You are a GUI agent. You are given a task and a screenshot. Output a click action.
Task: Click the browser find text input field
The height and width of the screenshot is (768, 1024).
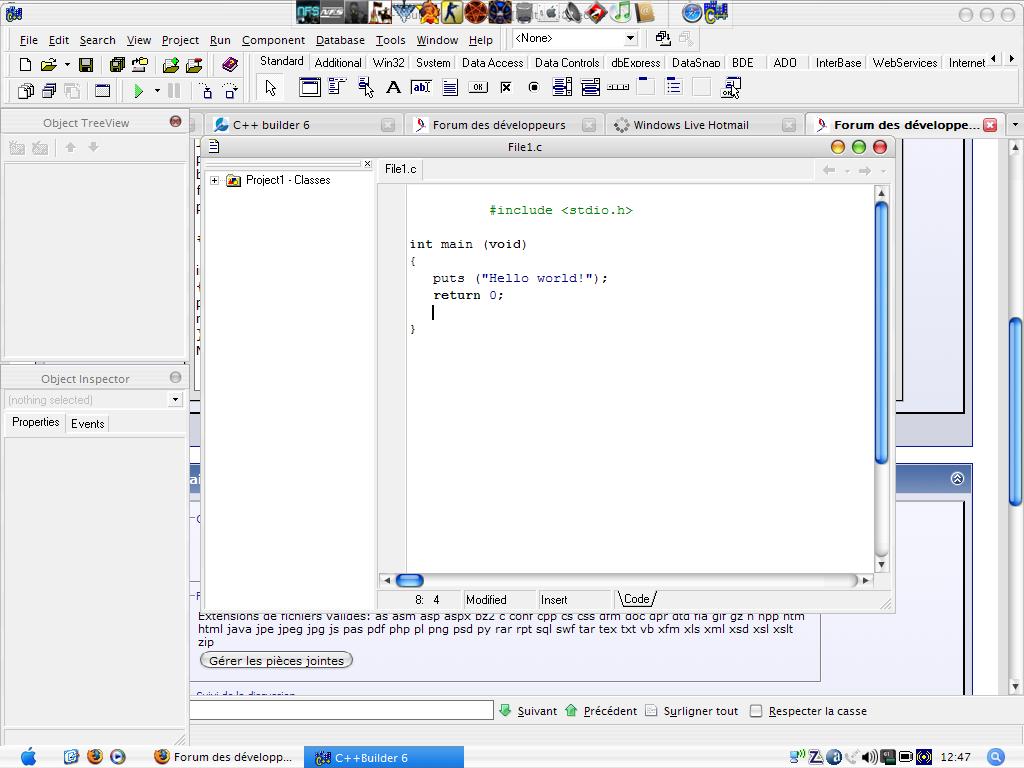tap(341, 710)
